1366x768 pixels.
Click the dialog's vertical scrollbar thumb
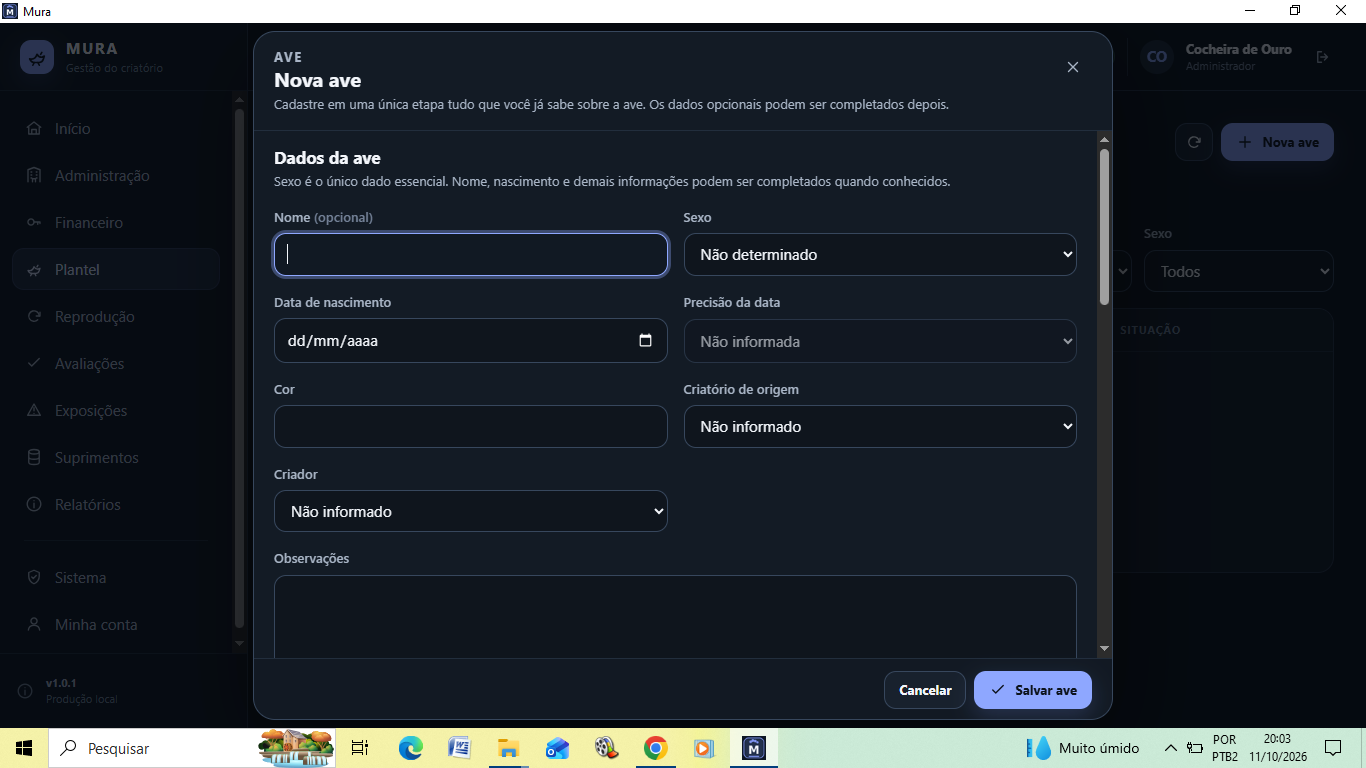[x=1104, y=227]
